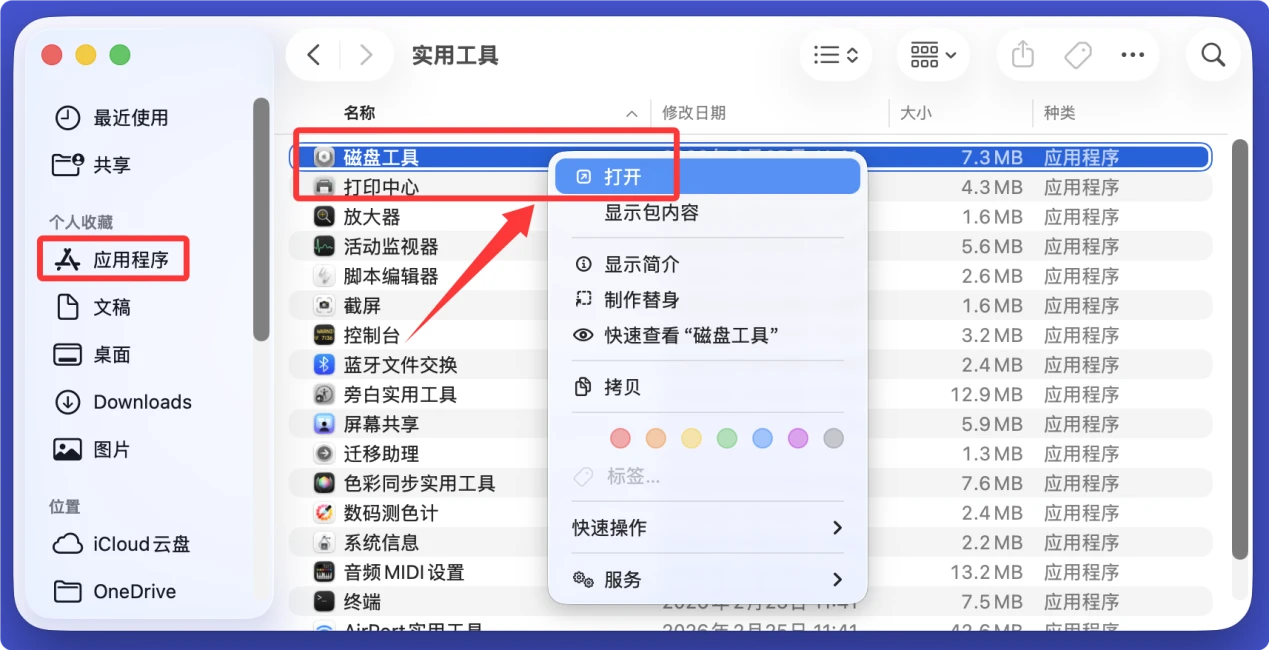Open 桌面 in the sidebar
Screen dimensions: 1269x650
[x=92, y=355]
